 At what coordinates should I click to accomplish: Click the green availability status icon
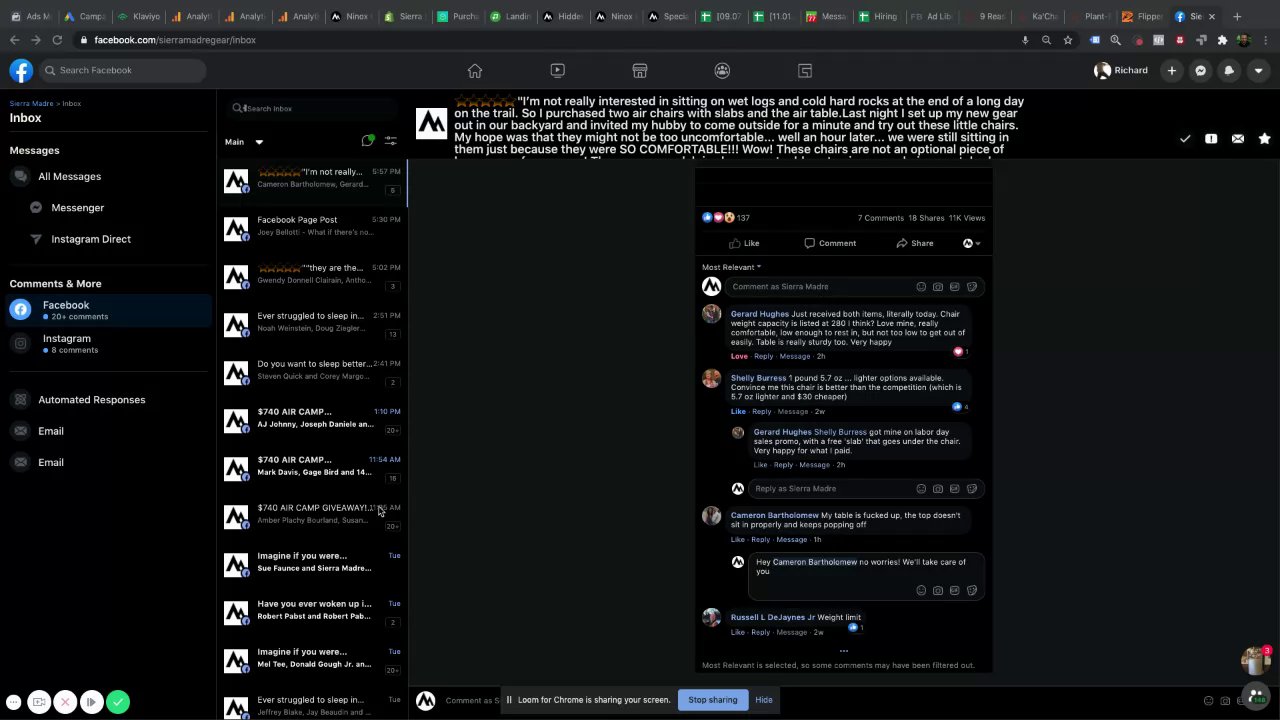pyautogui.click(x=368, y=141)
